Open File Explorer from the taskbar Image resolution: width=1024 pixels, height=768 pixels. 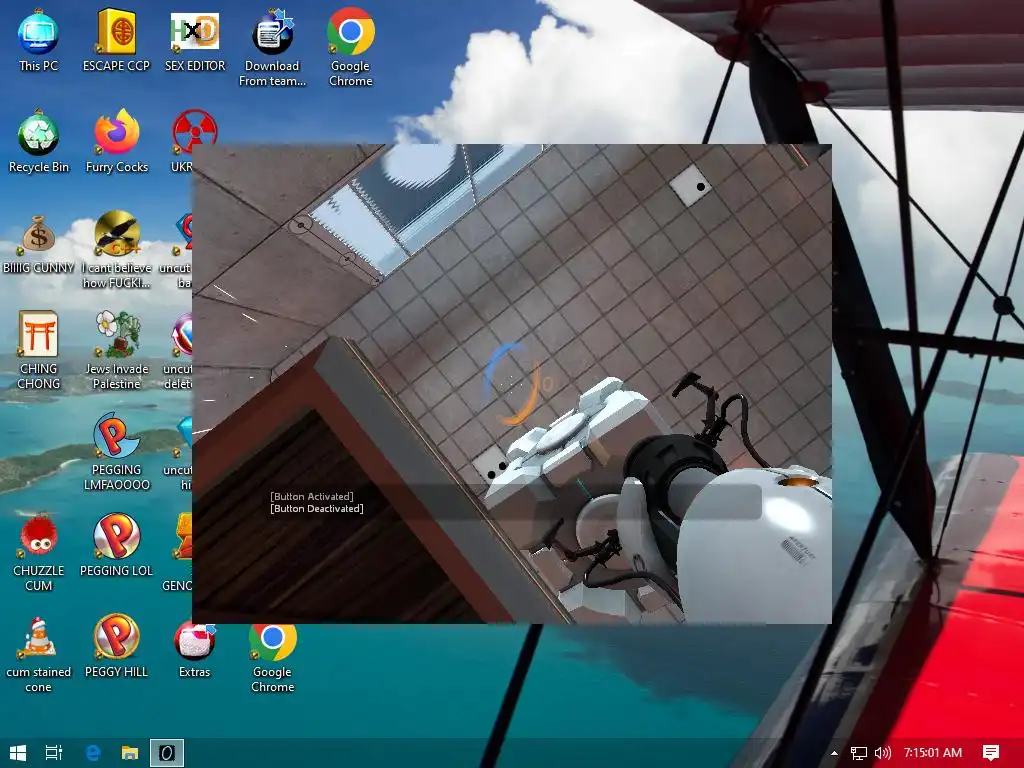130,753
